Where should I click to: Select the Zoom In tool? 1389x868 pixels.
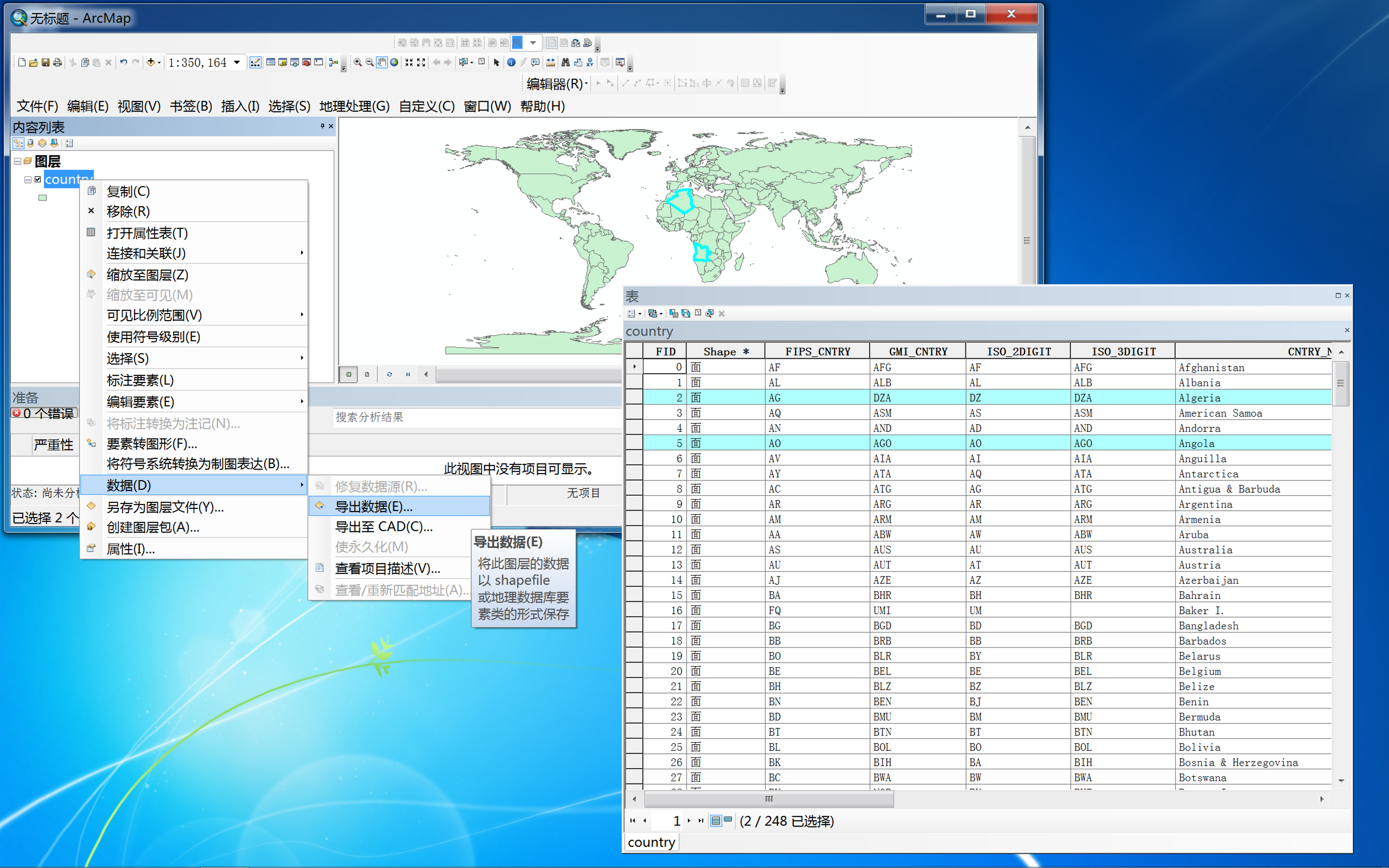357,63
